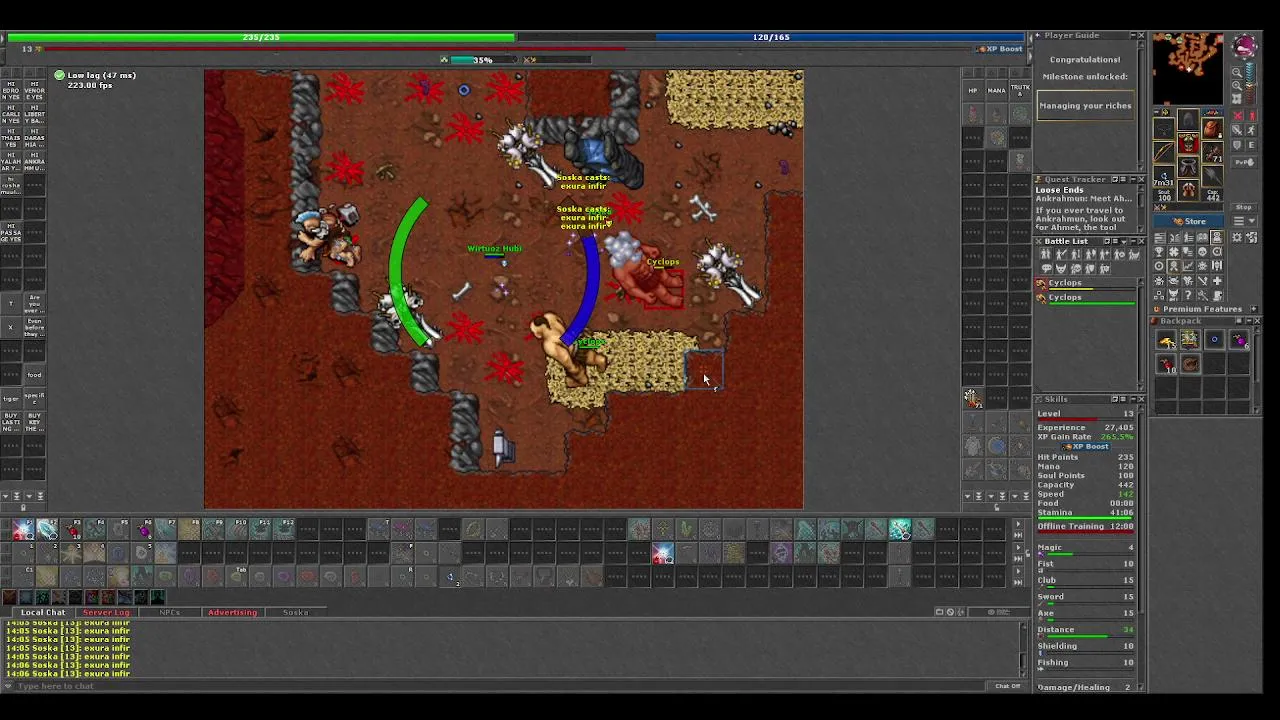Toggle the PvP mode button
This screenshot has height=720, width=1280.
(x=1244, y=162)
